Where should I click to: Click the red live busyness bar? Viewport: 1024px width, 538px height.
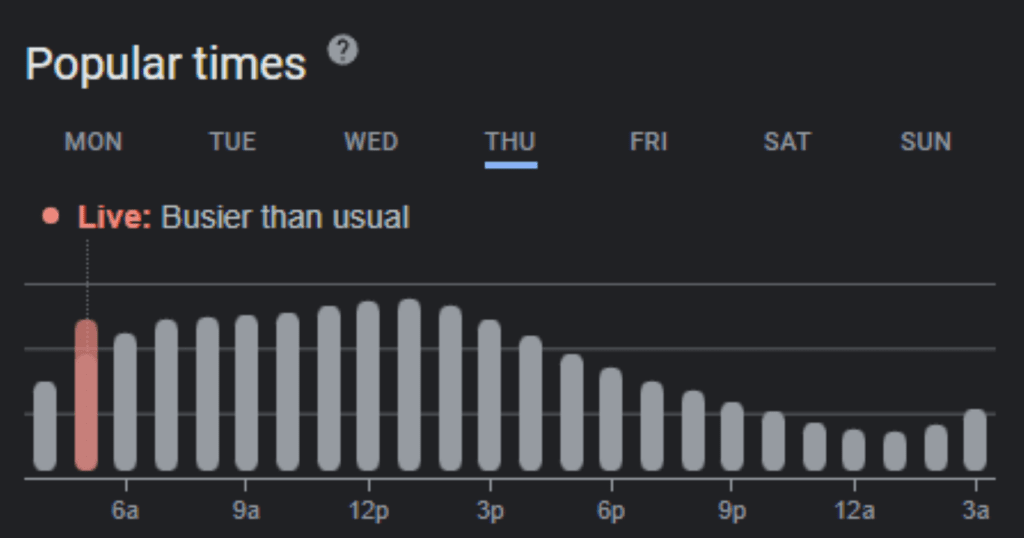coord(86,400)
